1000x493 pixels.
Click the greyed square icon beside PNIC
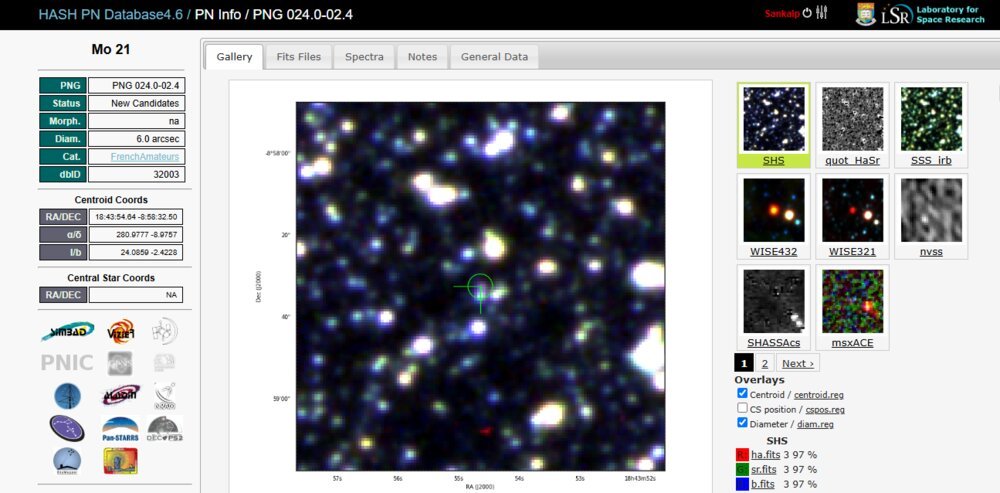point(120,363)
